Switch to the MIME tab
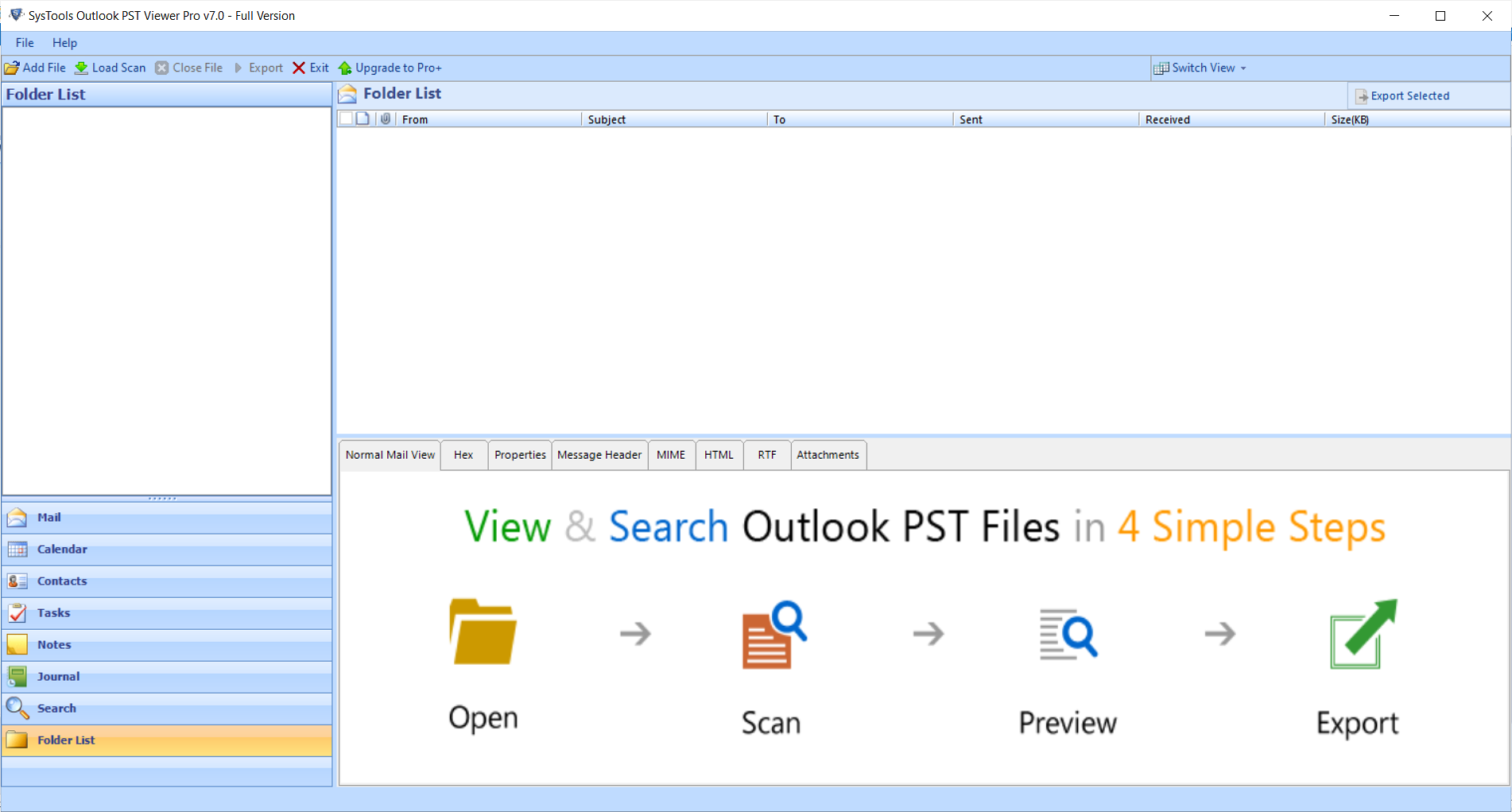This screenshot has width=1512, height=812. pos(671,455)
